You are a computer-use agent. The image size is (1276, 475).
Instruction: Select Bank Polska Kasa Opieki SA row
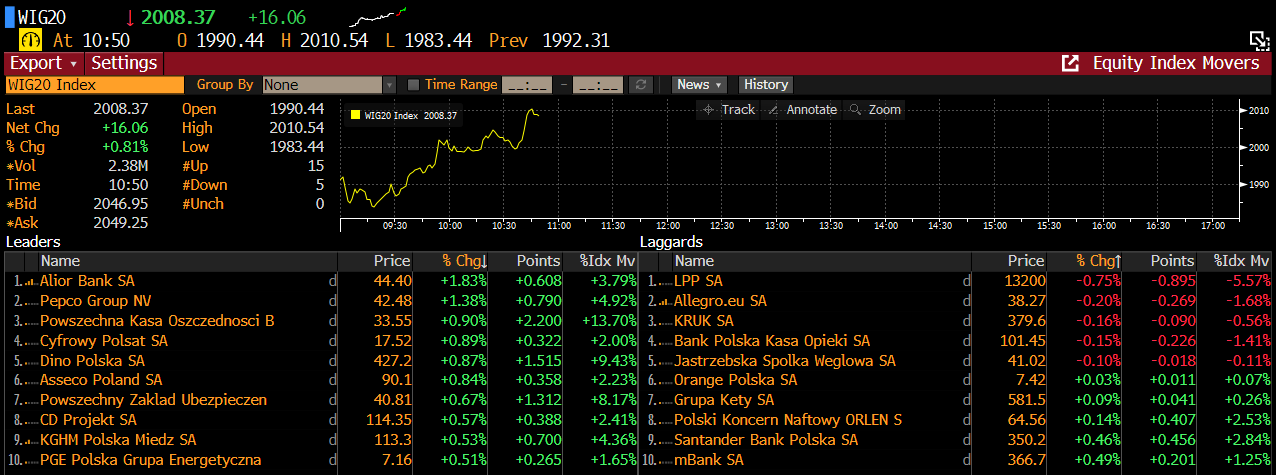pos(956,341)
